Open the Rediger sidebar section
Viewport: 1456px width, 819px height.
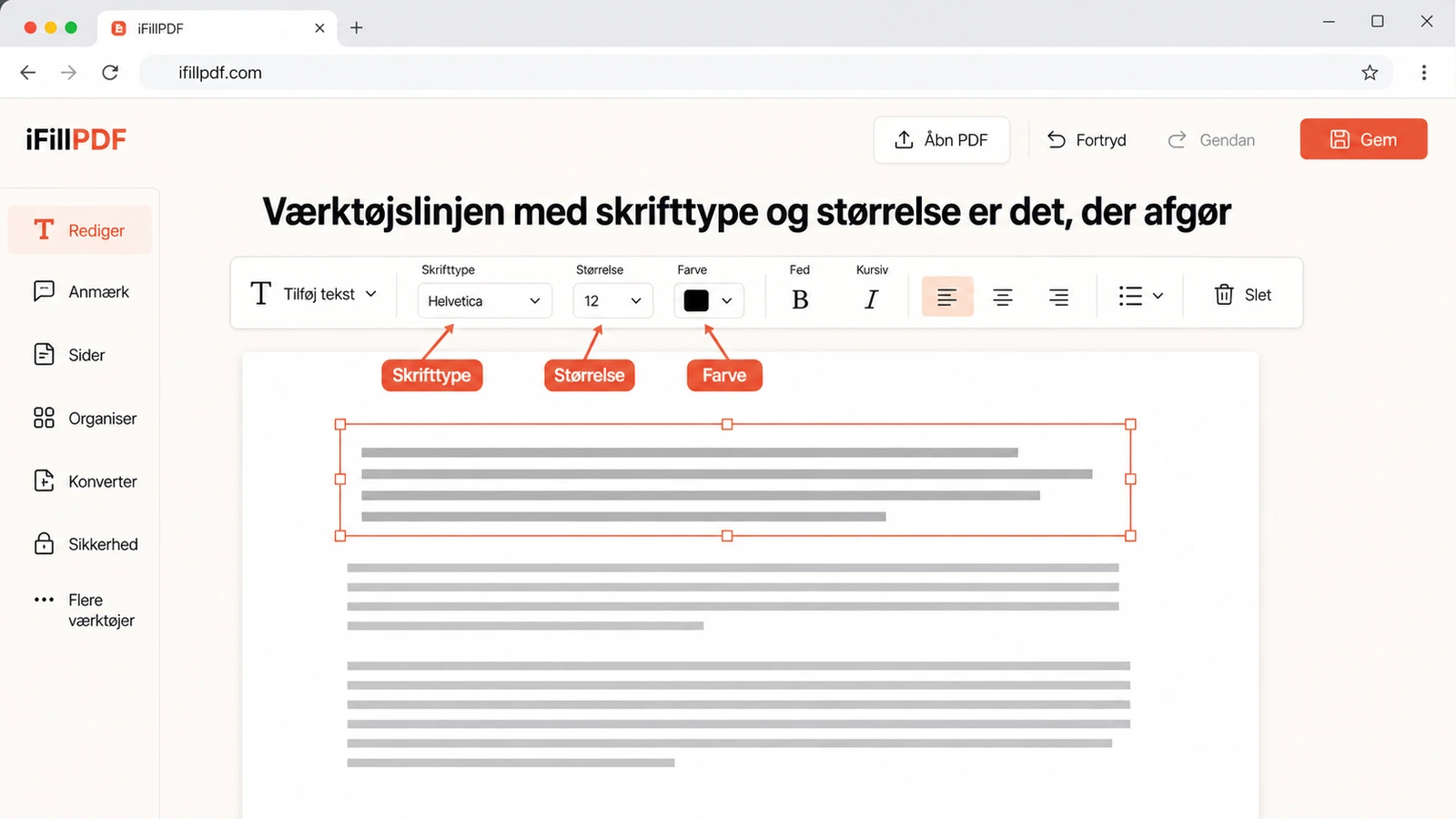pos(80,230)
